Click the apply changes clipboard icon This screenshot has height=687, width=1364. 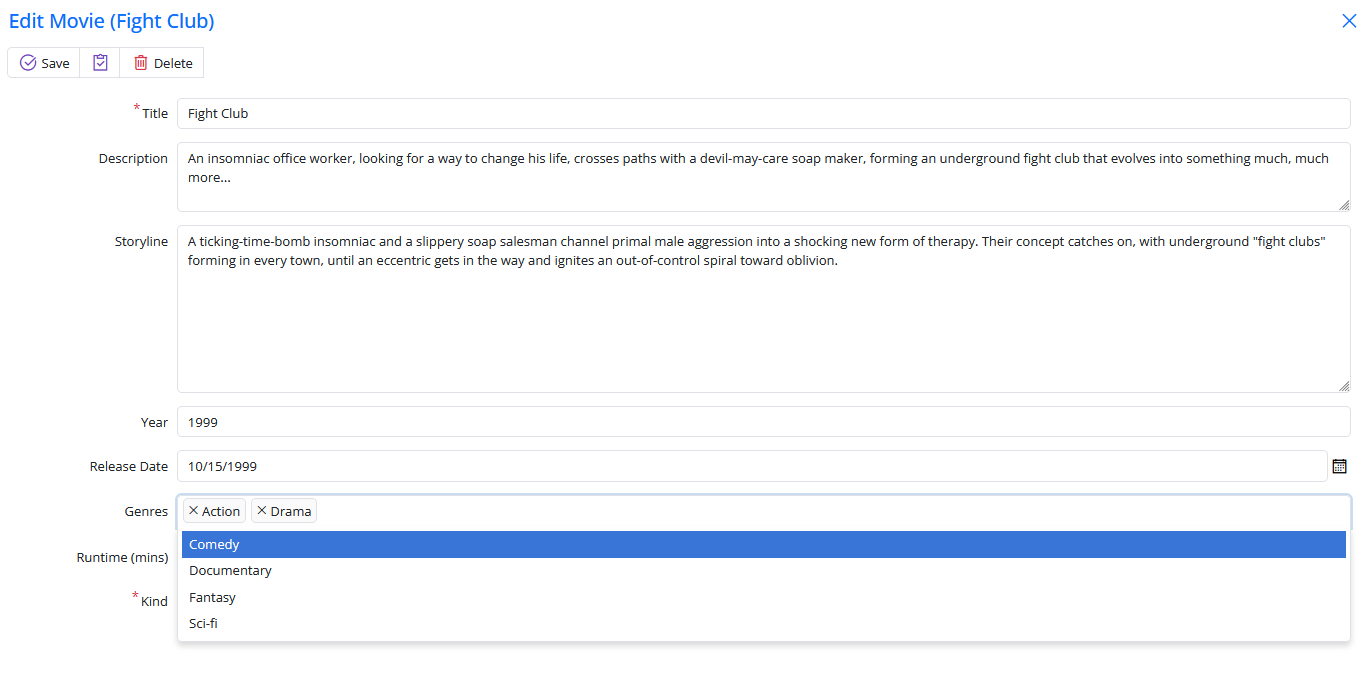click(100, 63)
